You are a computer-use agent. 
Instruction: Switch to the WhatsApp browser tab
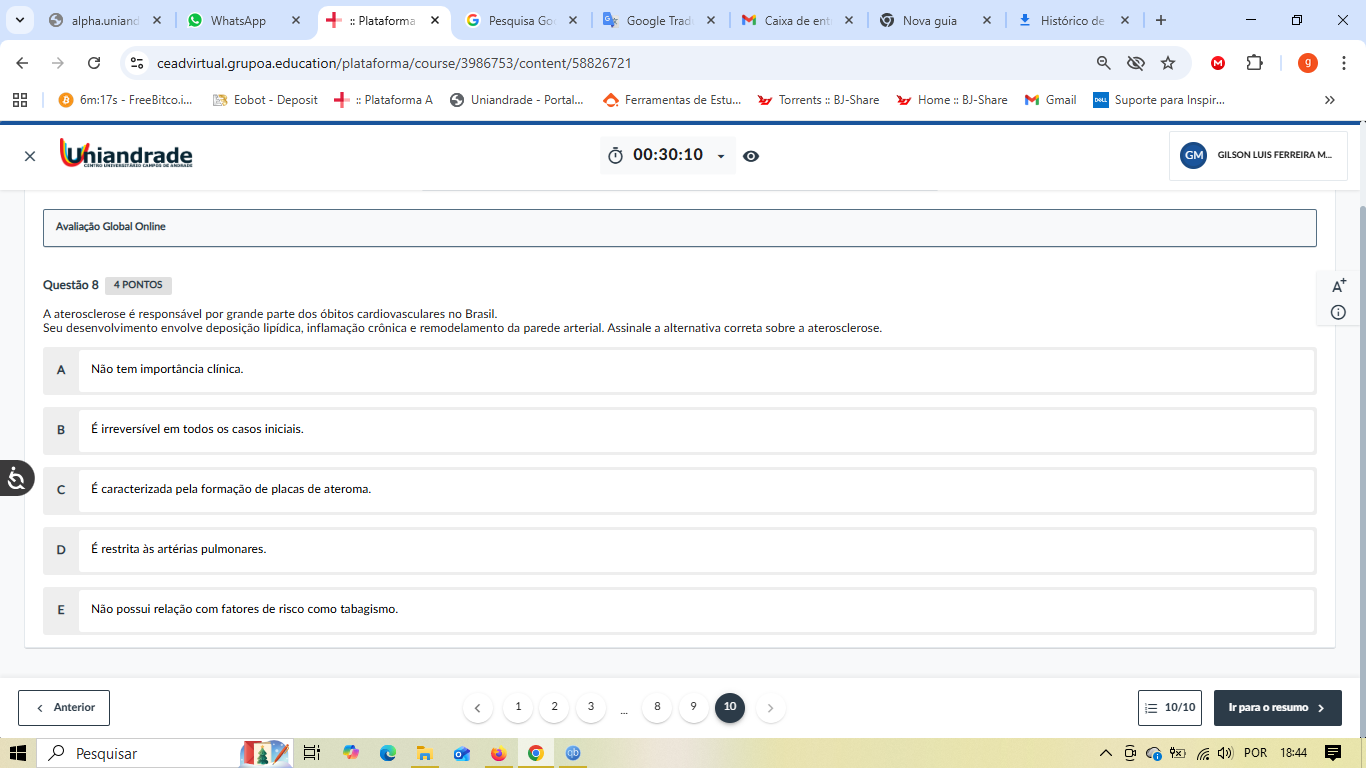238,20
